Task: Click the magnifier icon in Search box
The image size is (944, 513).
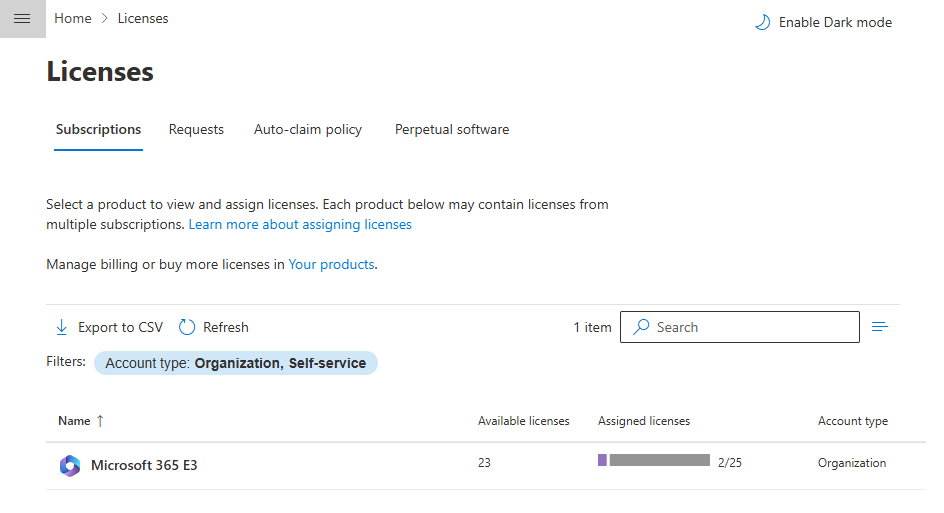Action: point(641,326)
